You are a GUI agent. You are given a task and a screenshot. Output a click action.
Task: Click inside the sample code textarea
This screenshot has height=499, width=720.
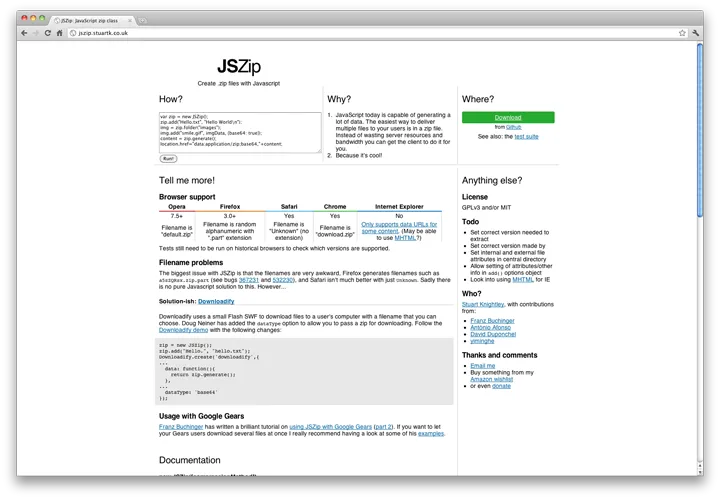tap(240, 132)
